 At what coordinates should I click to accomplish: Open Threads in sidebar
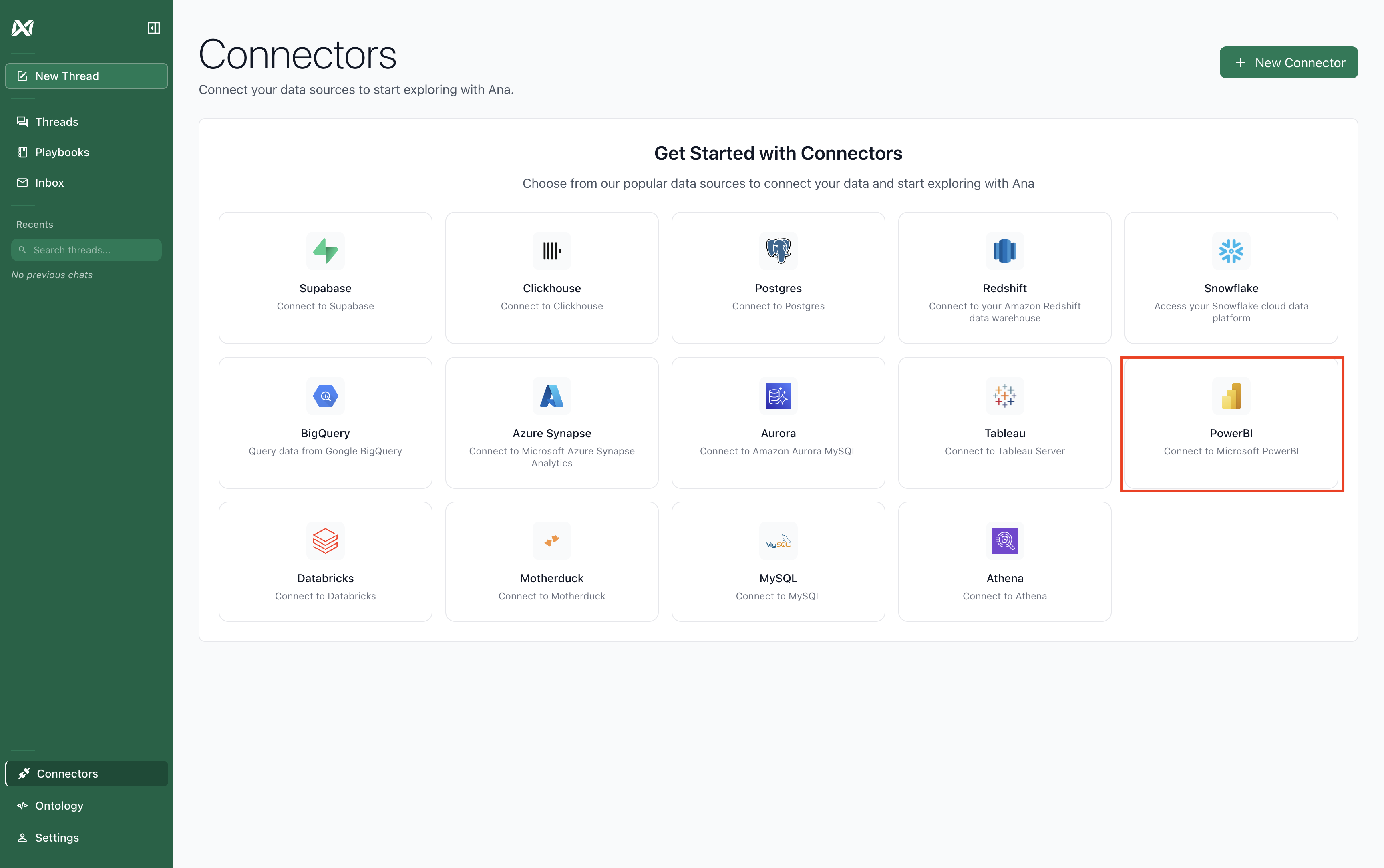56,122
